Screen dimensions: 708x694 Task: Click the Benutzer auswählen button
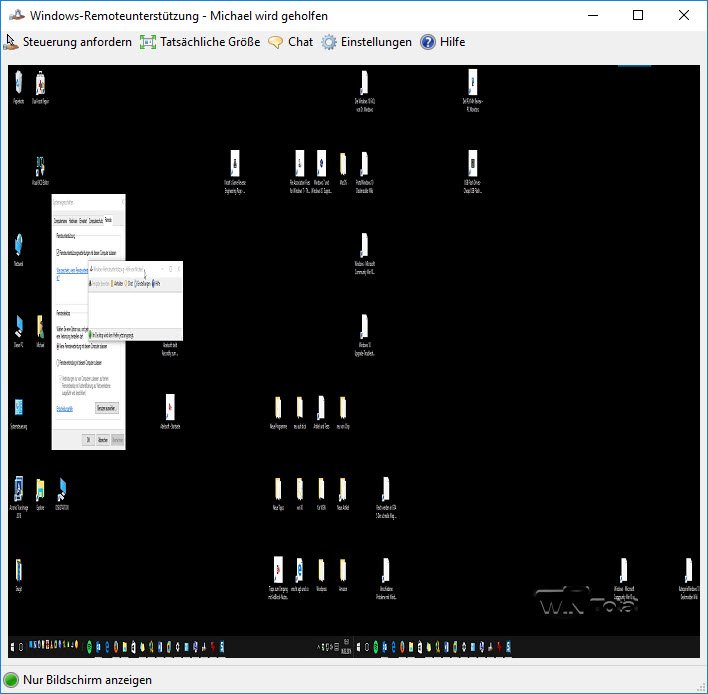click(x=107, y=408)
